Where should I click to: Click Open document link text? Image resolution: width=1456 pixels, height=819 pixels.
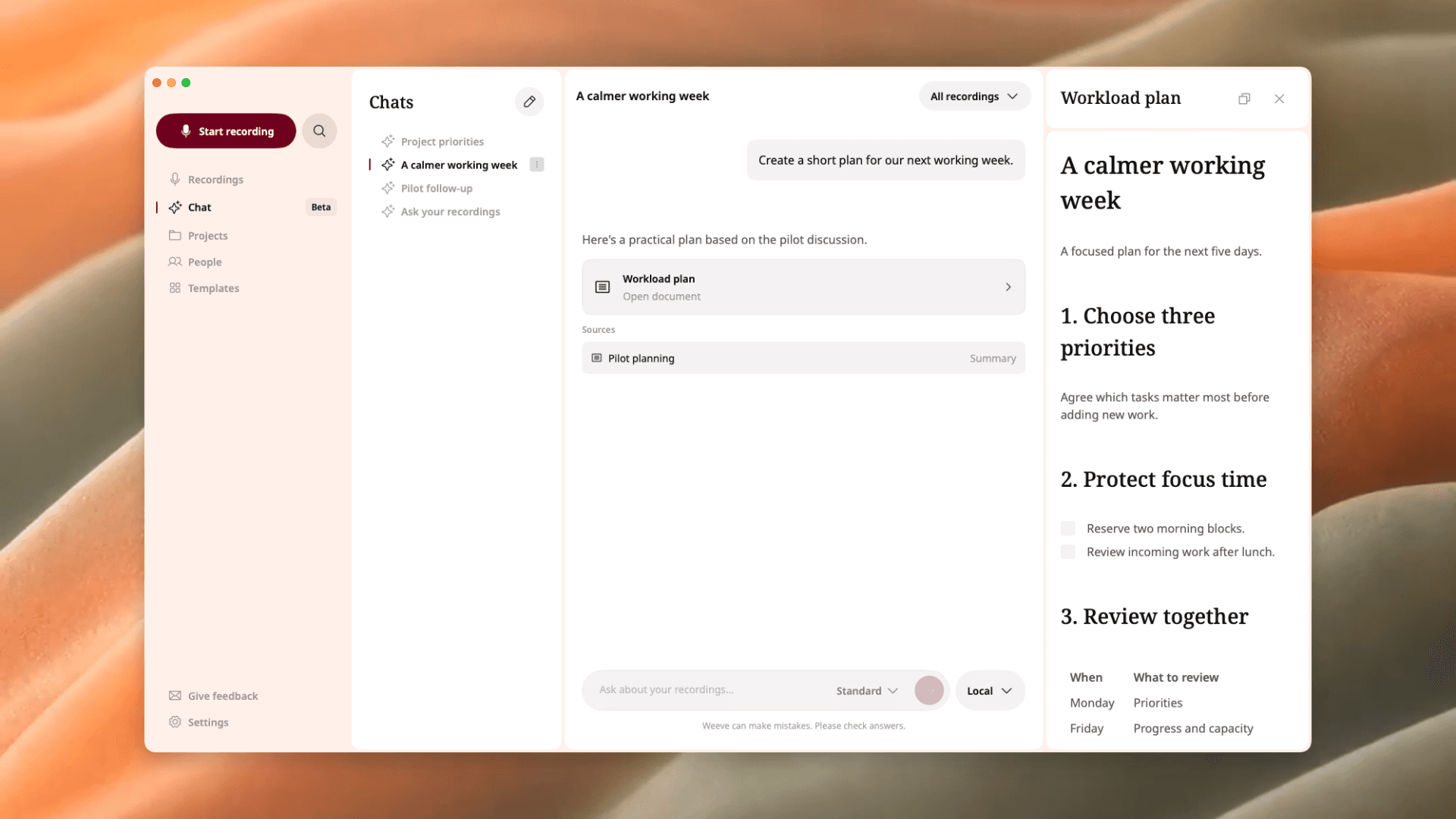pyautogui.click(x=661, y=297)
